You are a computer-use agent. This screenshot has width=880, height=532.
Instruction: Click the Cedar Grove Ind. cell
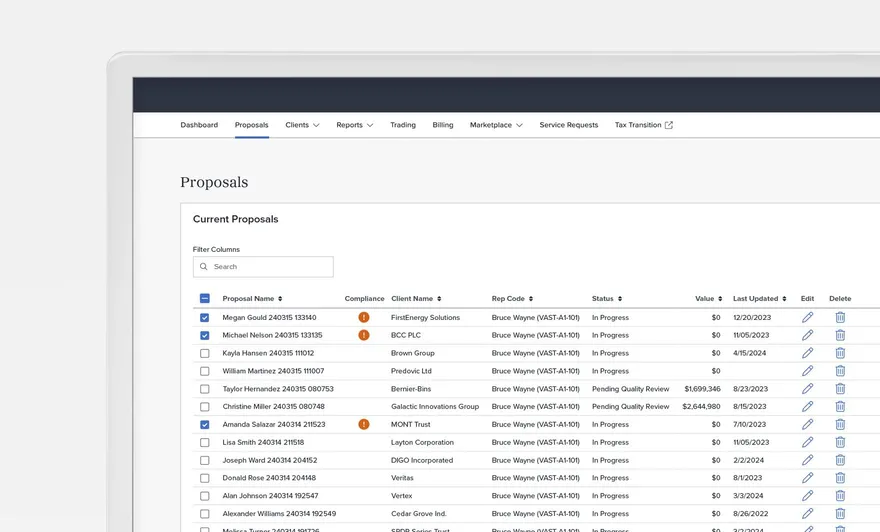(x=419, y=514)
